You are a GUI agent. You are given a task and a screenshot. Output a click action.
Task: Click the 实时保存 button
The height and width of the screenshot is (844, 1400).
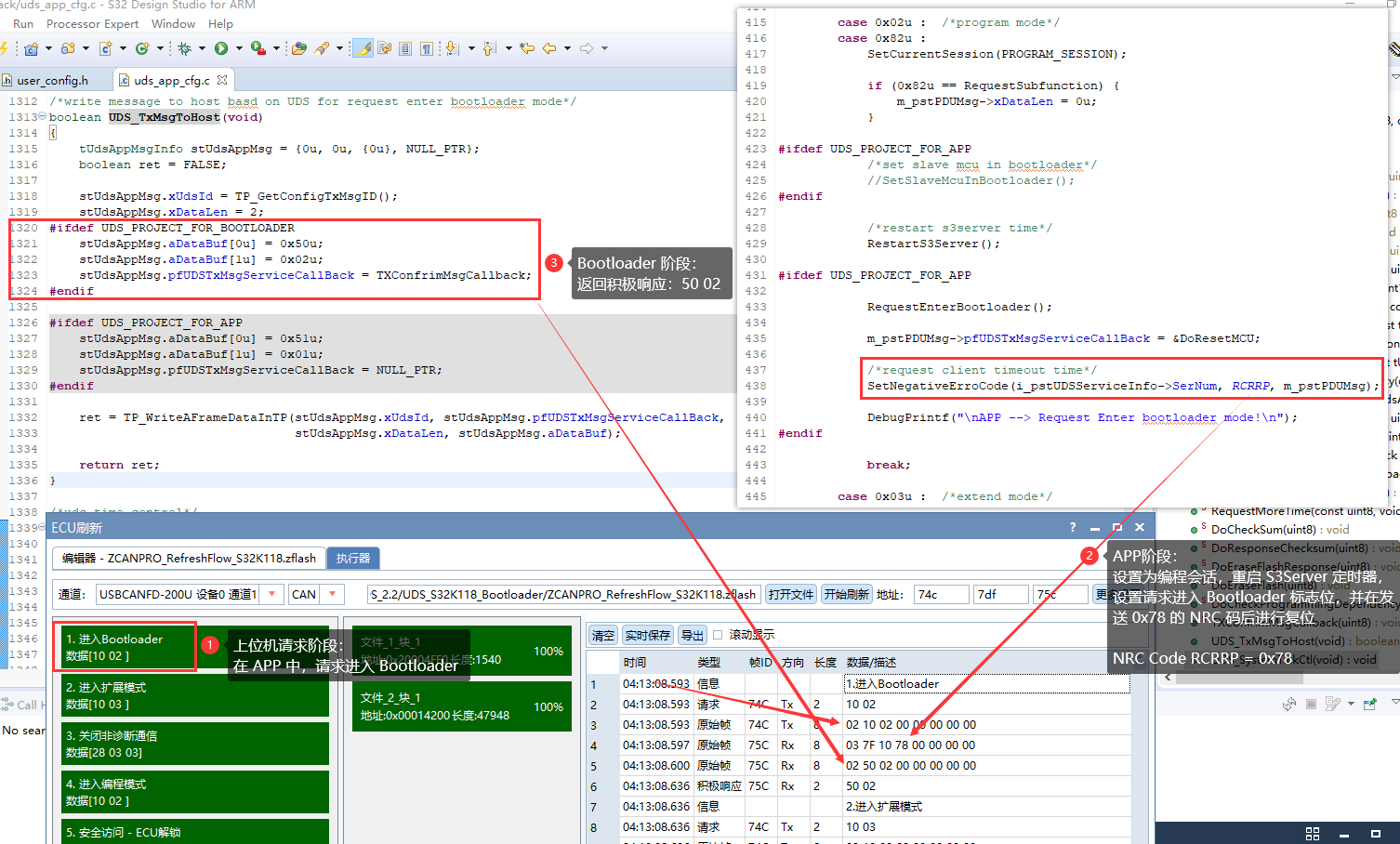pos(647,635)
